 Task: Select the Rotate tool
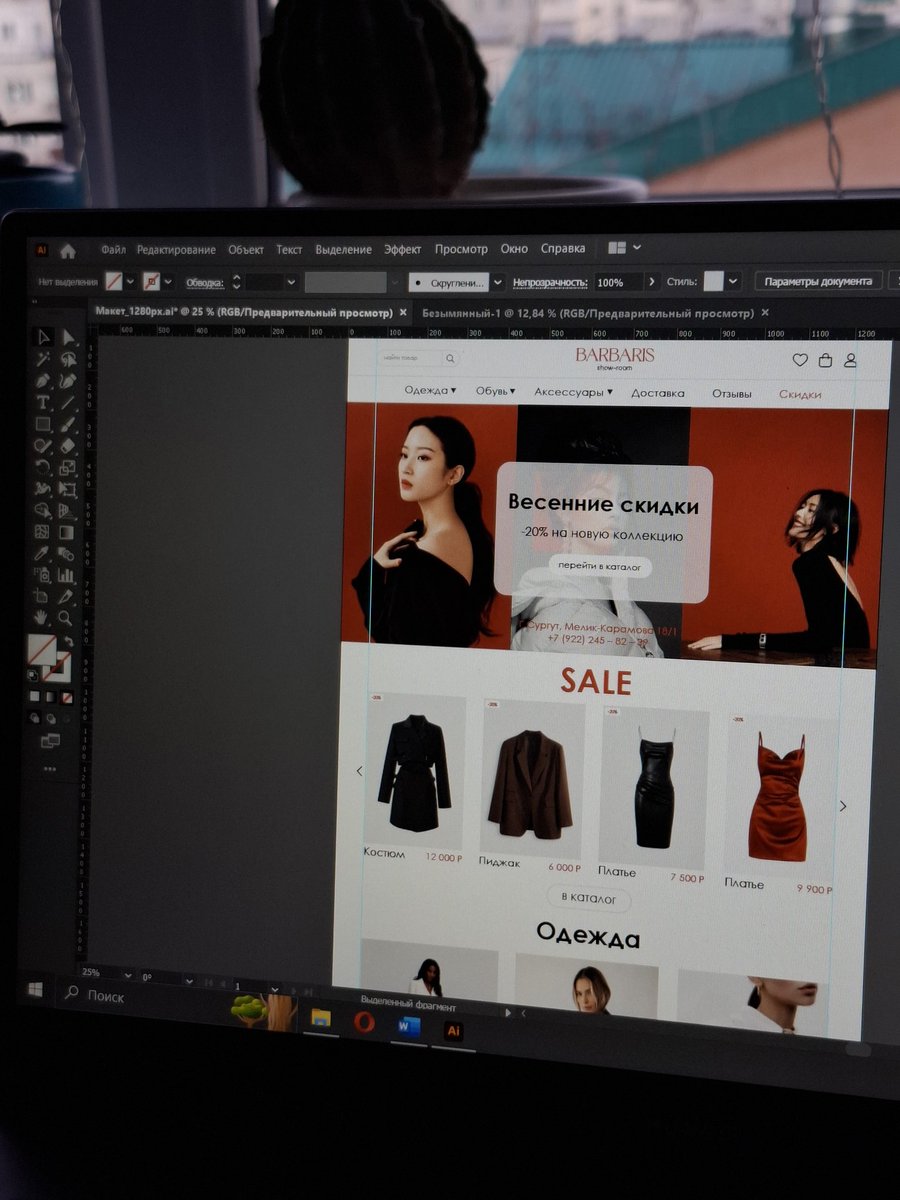coord(42,467)
